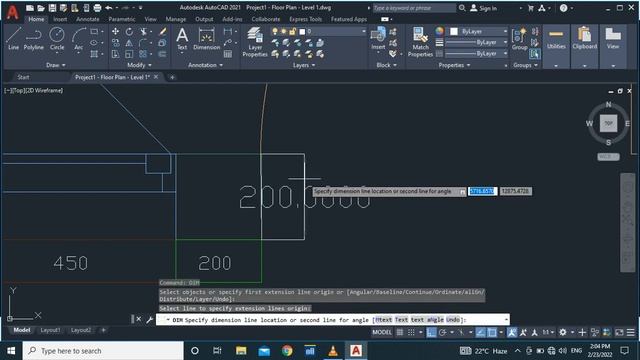Select the Line drawing tool

point(13,39)
